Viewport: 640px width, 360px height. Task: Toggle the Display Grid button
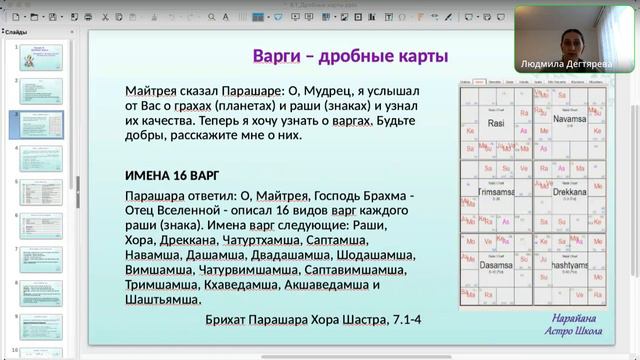242,17
